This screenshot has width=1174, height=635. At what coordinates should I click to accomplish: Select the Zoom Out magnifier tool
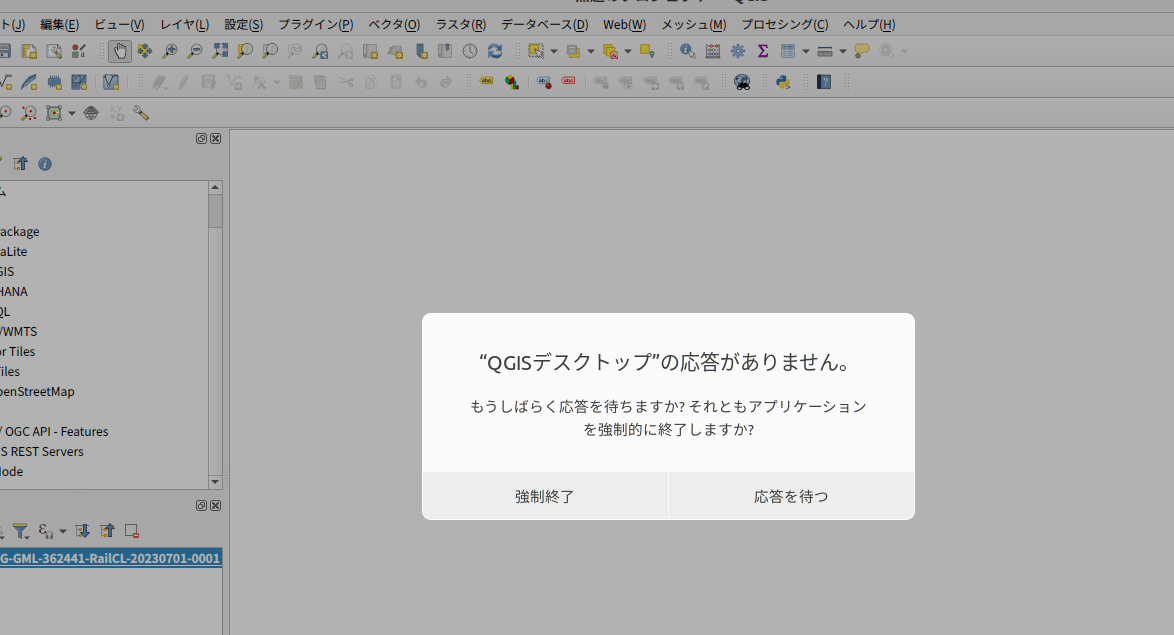(195, 51)
